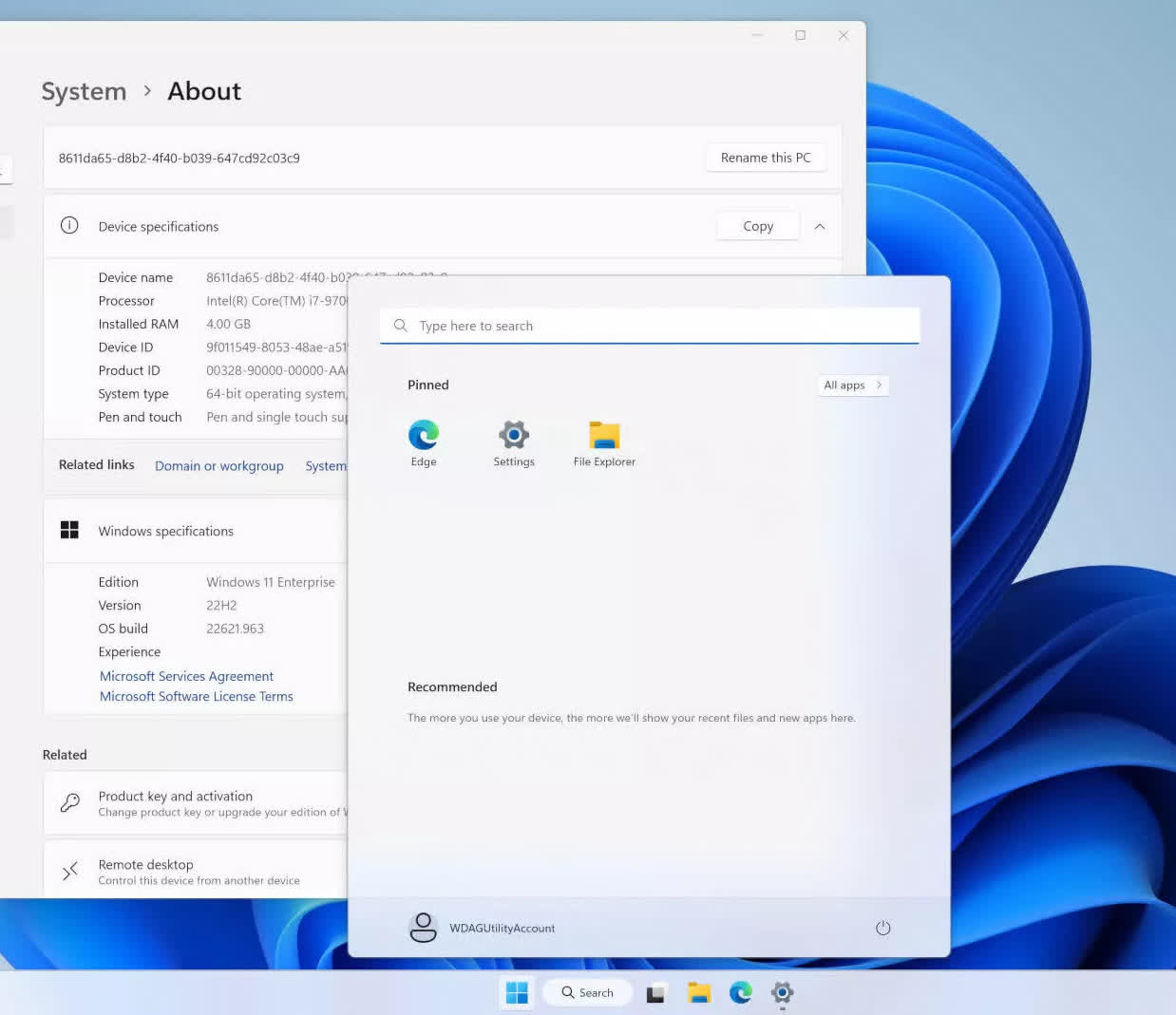Expand the All apps list

coord(852,385)
